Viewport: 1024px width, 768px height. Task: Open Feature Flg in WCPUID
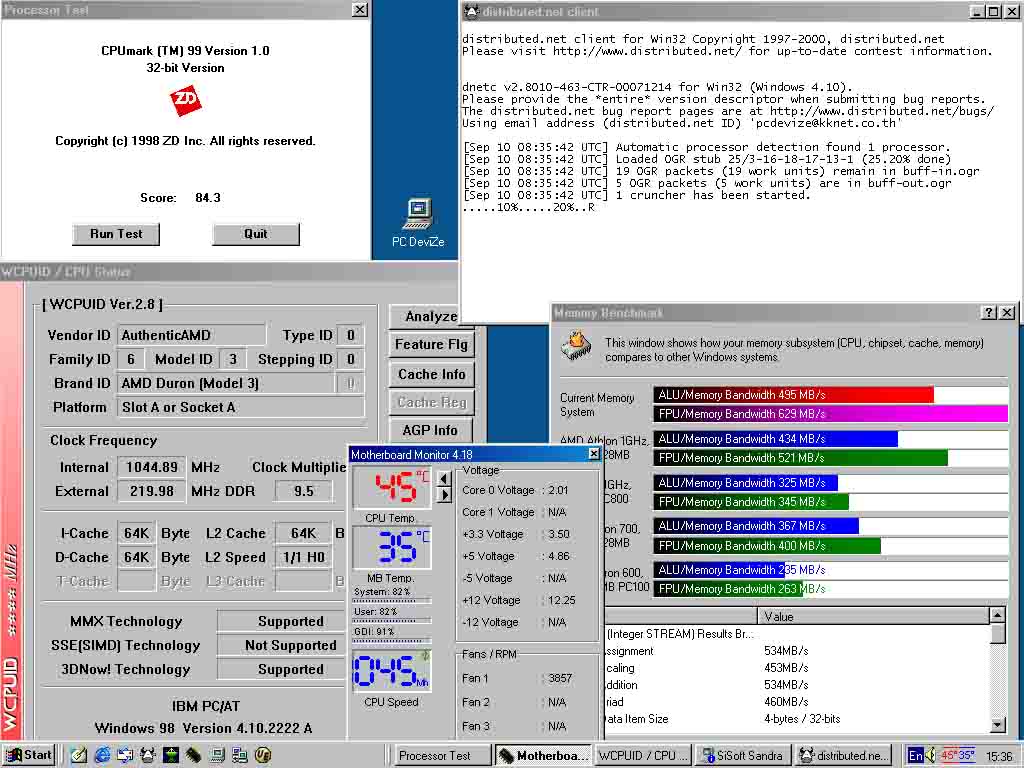point(431,344)
